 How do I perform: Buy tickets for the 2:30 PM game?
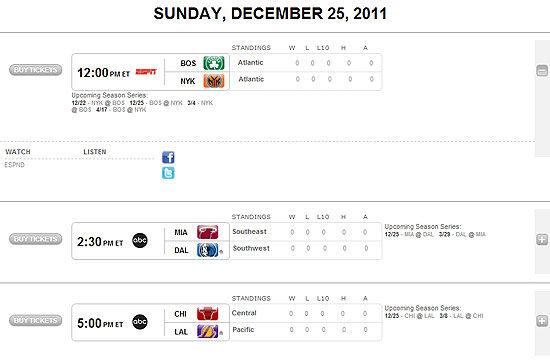pyautogui.click(x=35, y=239)
